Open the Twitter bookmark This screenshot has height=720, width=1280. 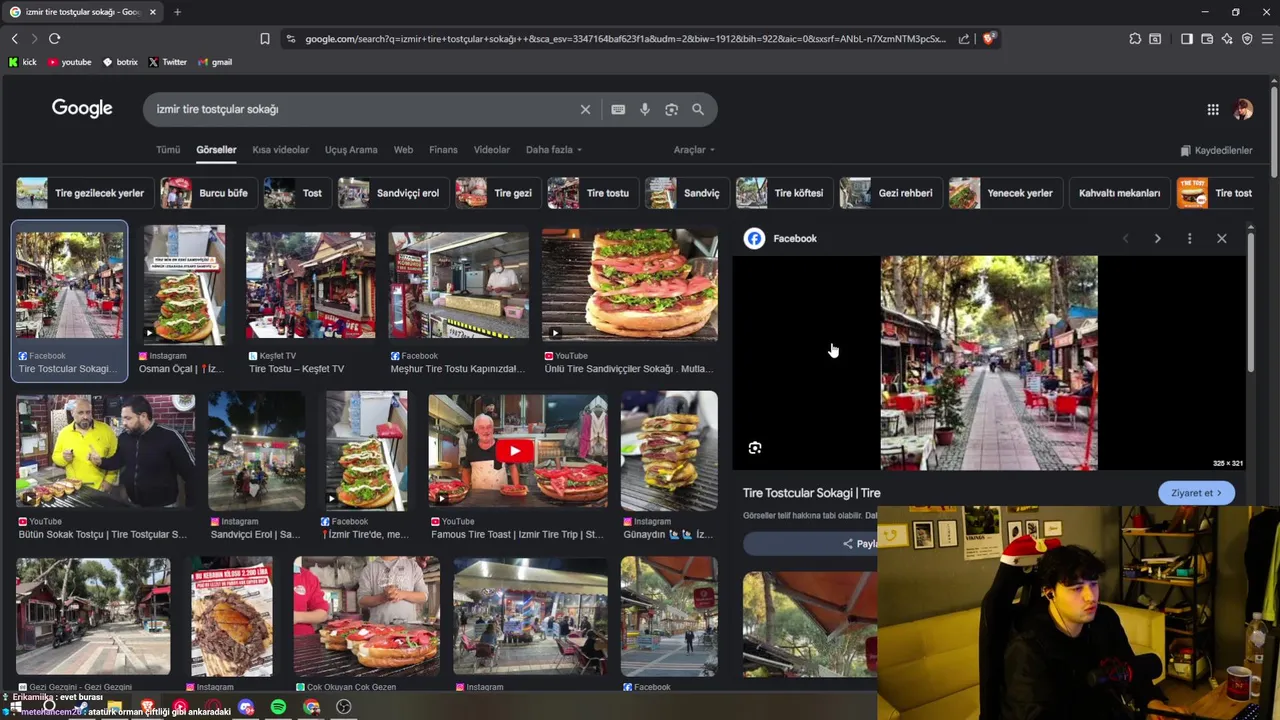(167, 62)
